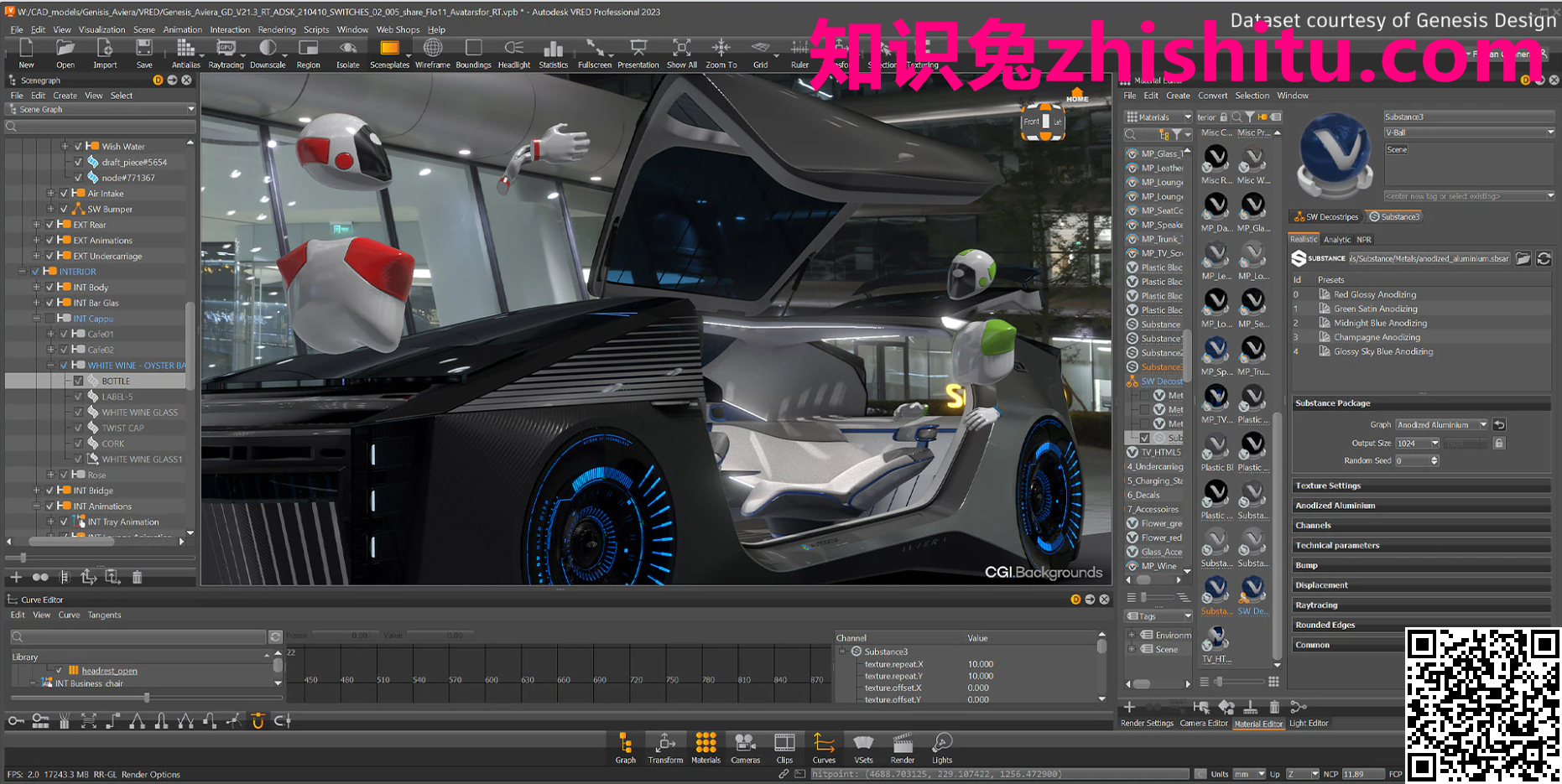1562x784 pixels.
Task: Open the Render Settings tab
Action: [1147, 723]
